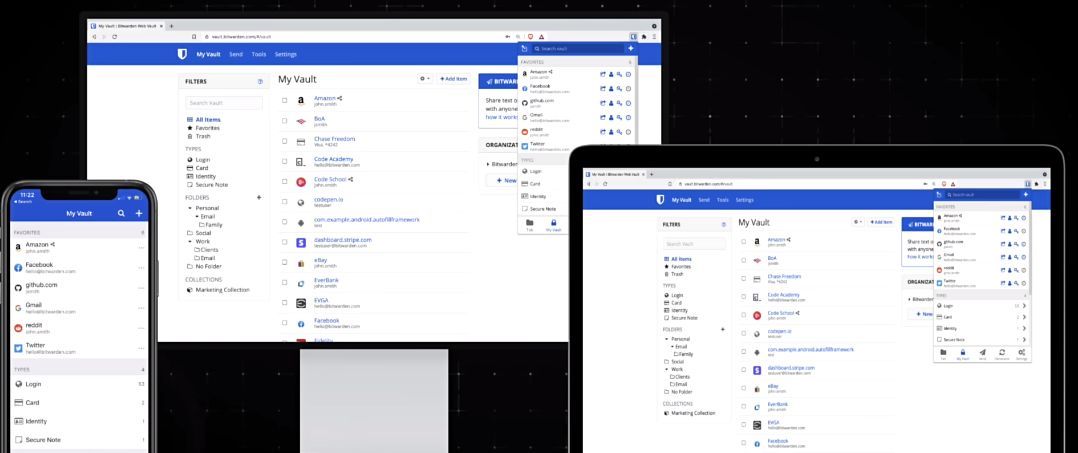Collapse the Email subfolder under Personal on the desktop monitor
The image size is (1078, 453).
point(196,216)
